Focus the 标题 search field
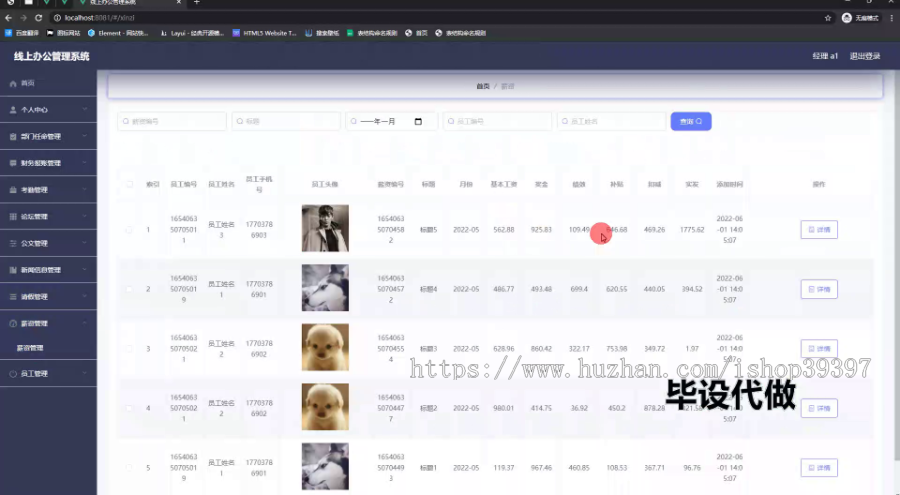Screen dimensions: 900x495 pyautogui.click(x=286, y=121)
